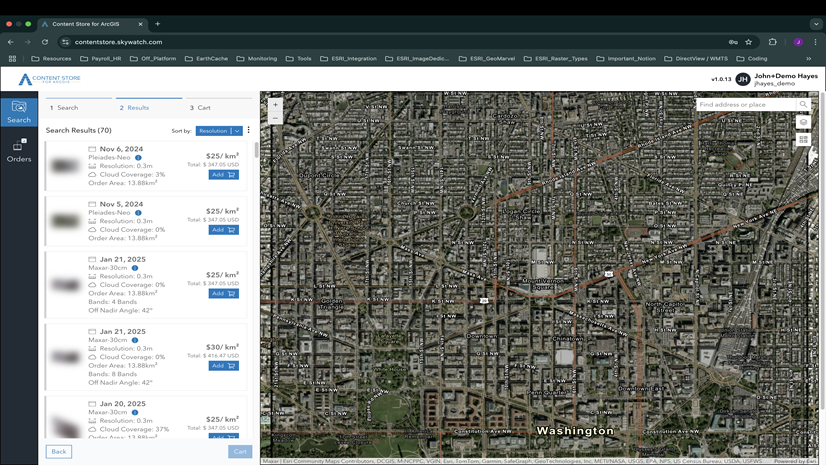Viewport: 826px width, 465px height.
Task: Open the Monitoring bookmark folder
Action: [257, 58]
